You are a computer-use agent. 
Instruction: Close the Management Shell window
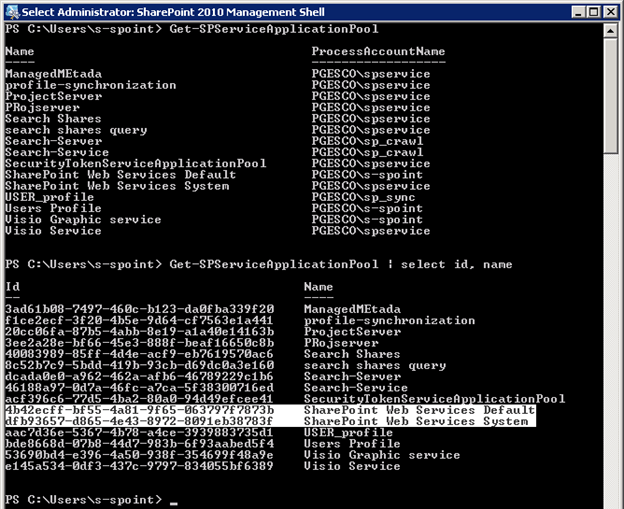tap(607, 11)
